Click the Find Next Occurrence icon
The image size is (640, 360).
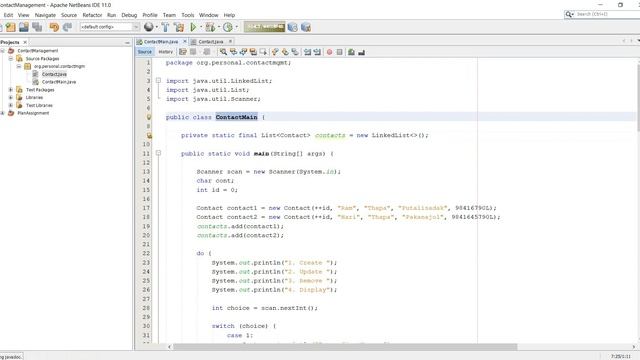[243, 52]
